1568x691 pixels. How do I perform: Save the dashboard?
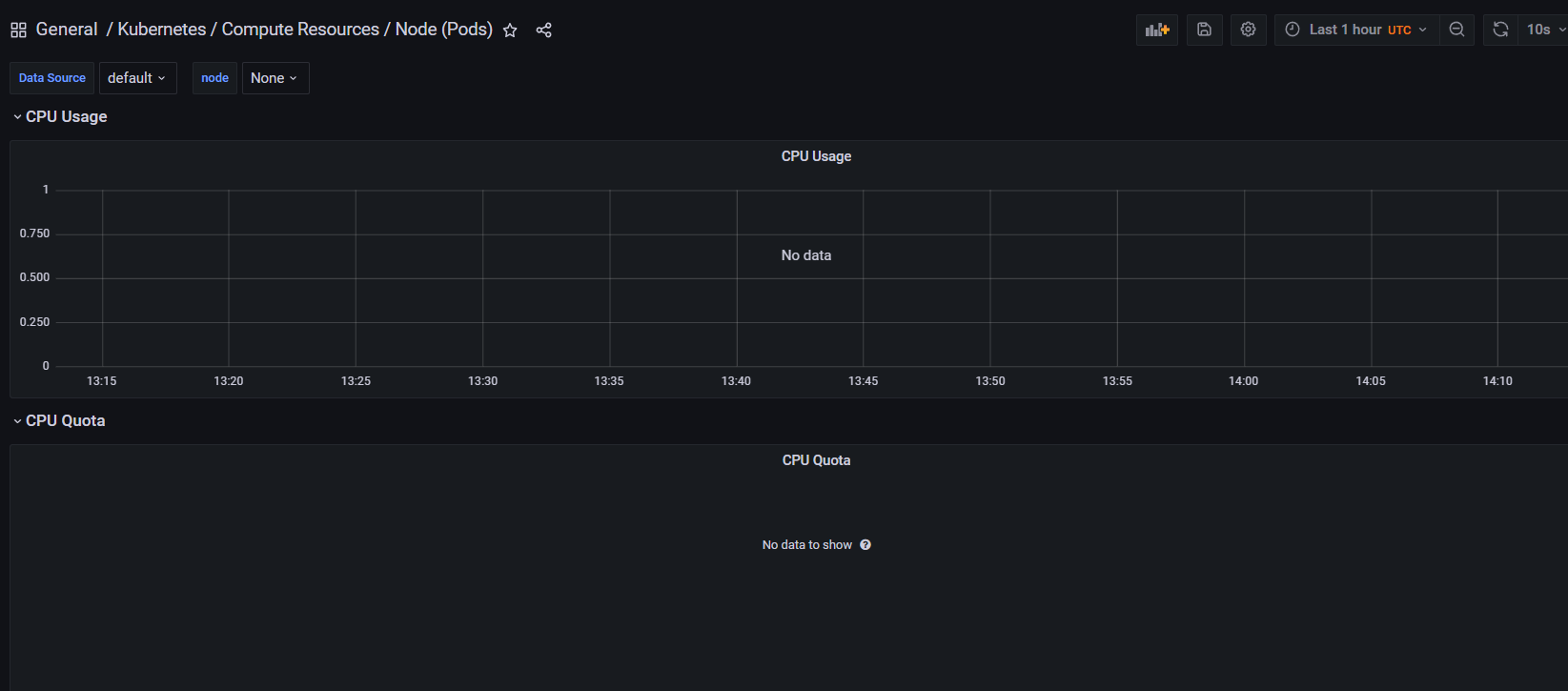(1205, 30)
